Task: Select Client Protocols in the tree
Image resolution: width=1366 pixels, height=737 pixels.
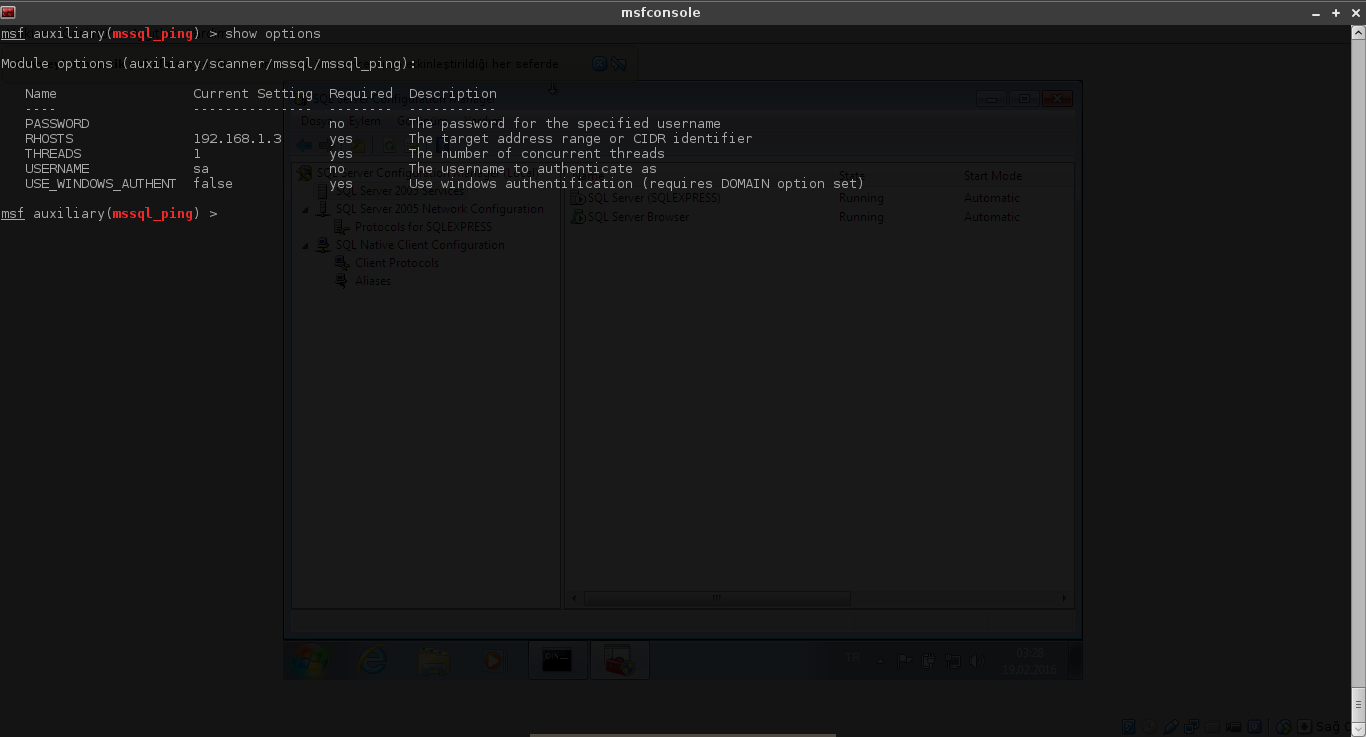Action: coord(396,263)
